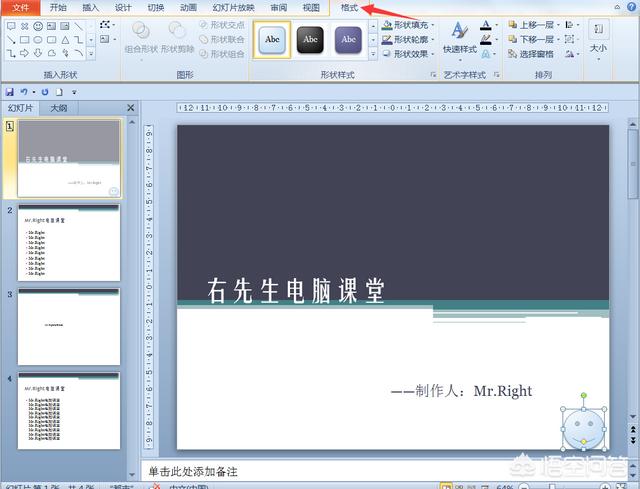Click the Save icon in quick access
Screen dimensions: 640x489
[10, 92]
